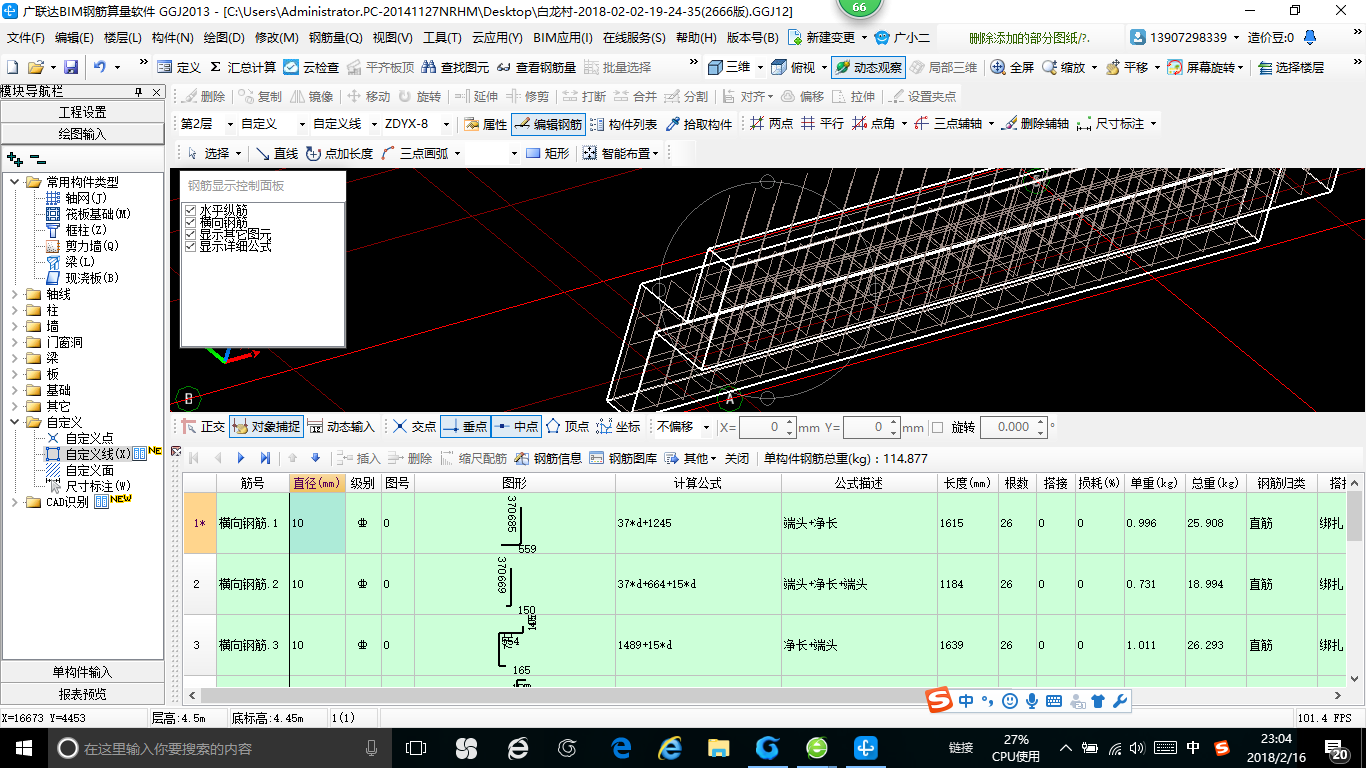Image resolution: width=1366 pixels, height=768 pixels.
Task: Toggle 正交 orthogonal mode
Action: (203, 427)
